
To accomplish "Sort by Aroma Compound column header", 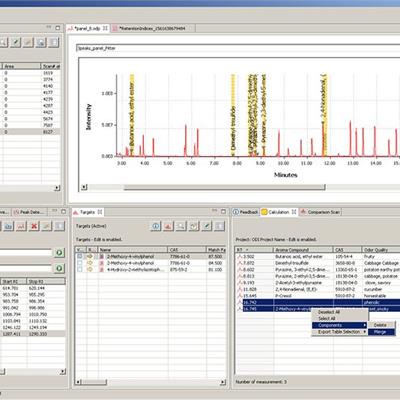I will tap(303, 250).
